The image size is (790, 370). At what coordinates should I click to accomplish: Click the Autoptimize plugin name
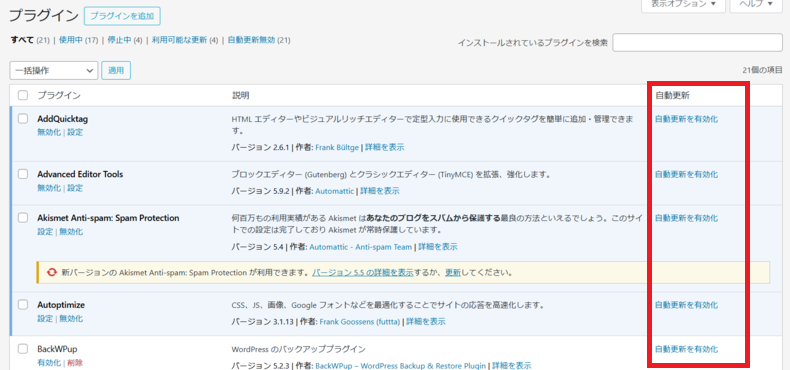click(x=61, y=305)
